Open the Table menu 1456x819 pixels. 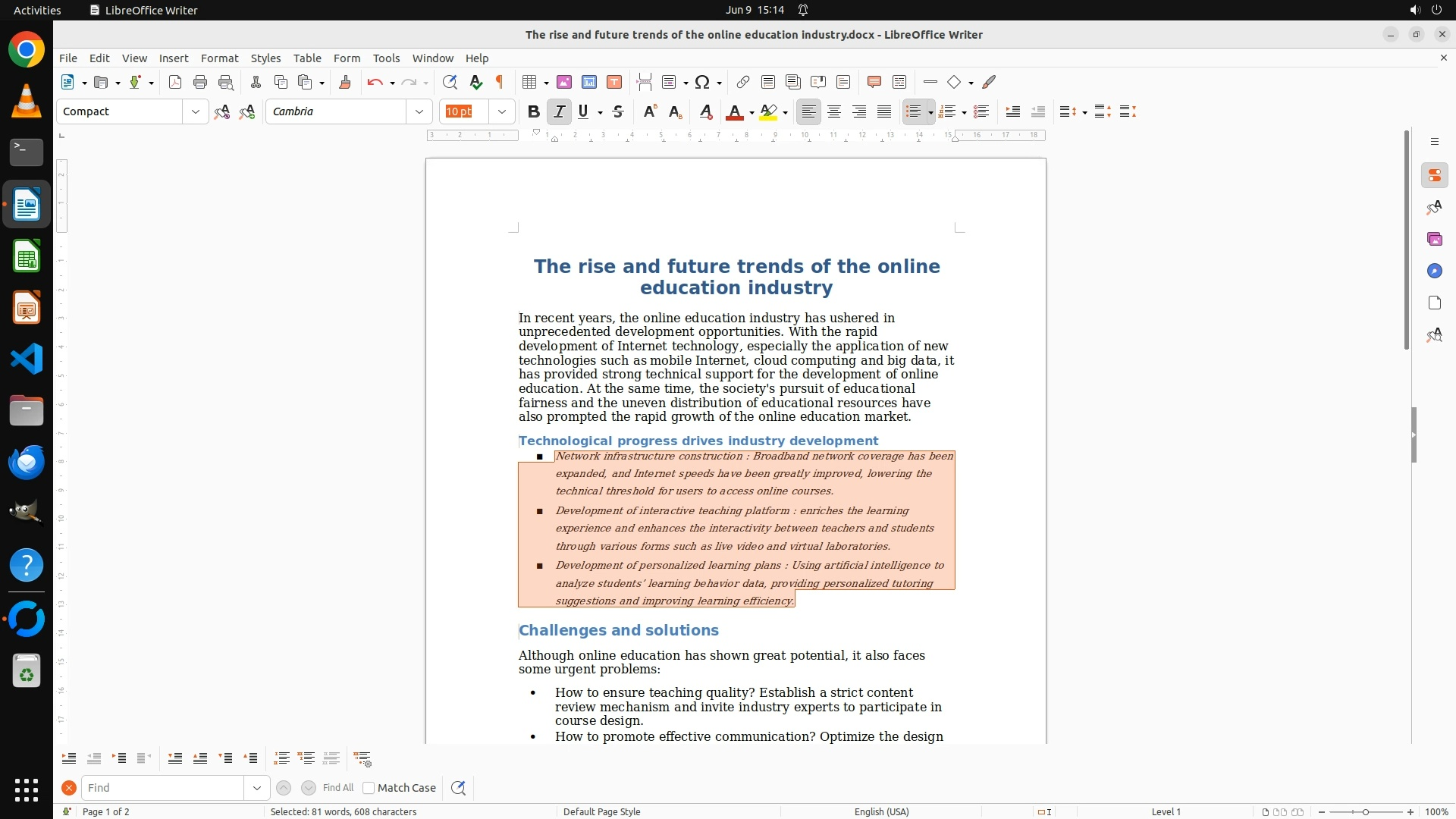[307, 58]
